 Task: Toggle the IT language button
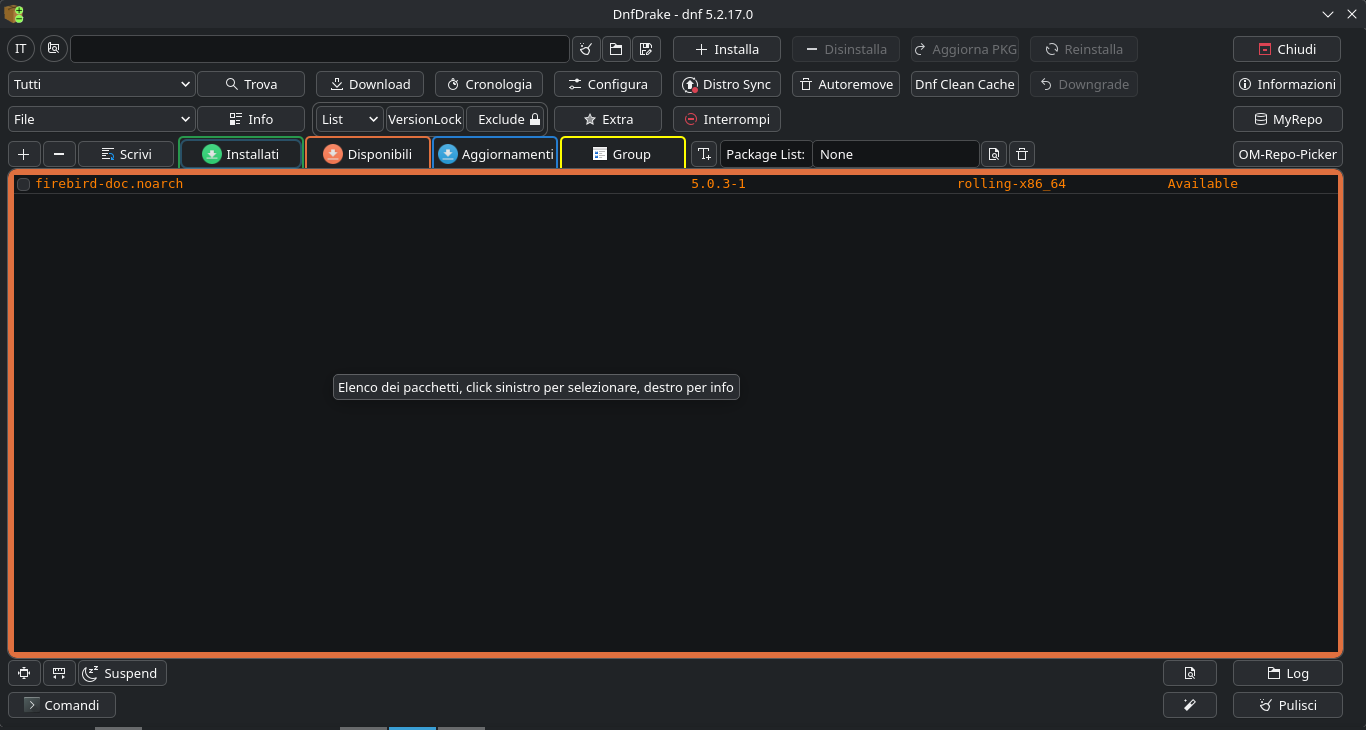[x=21, y=49]
